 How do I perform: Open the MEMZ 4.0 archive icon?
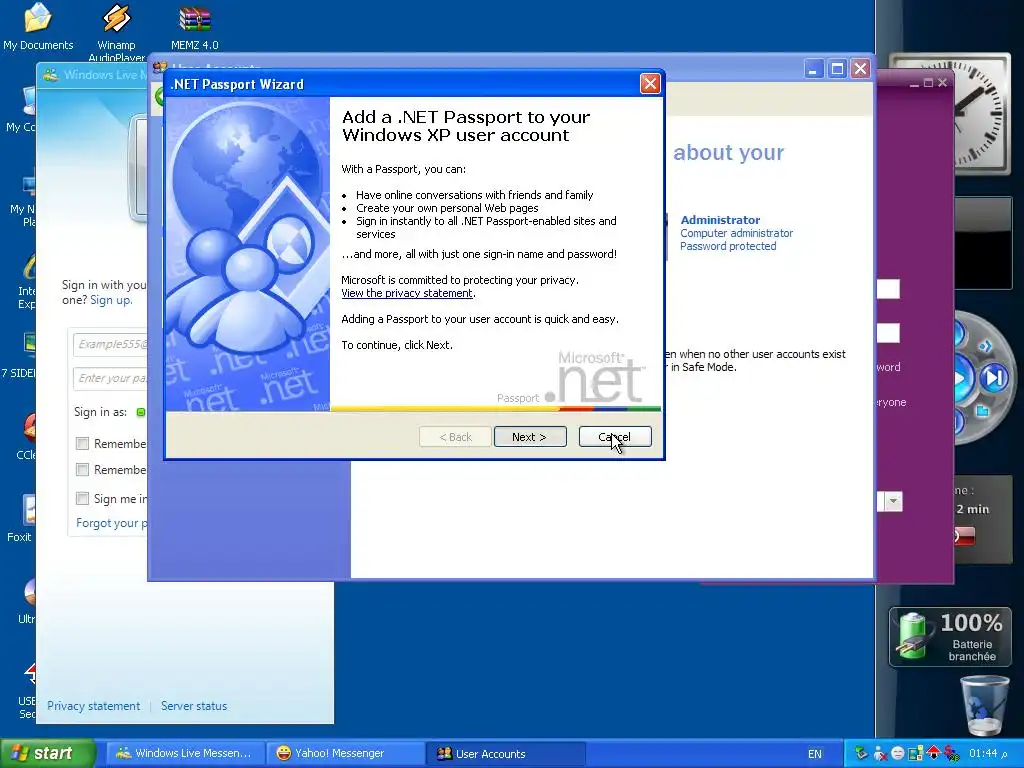195,26
